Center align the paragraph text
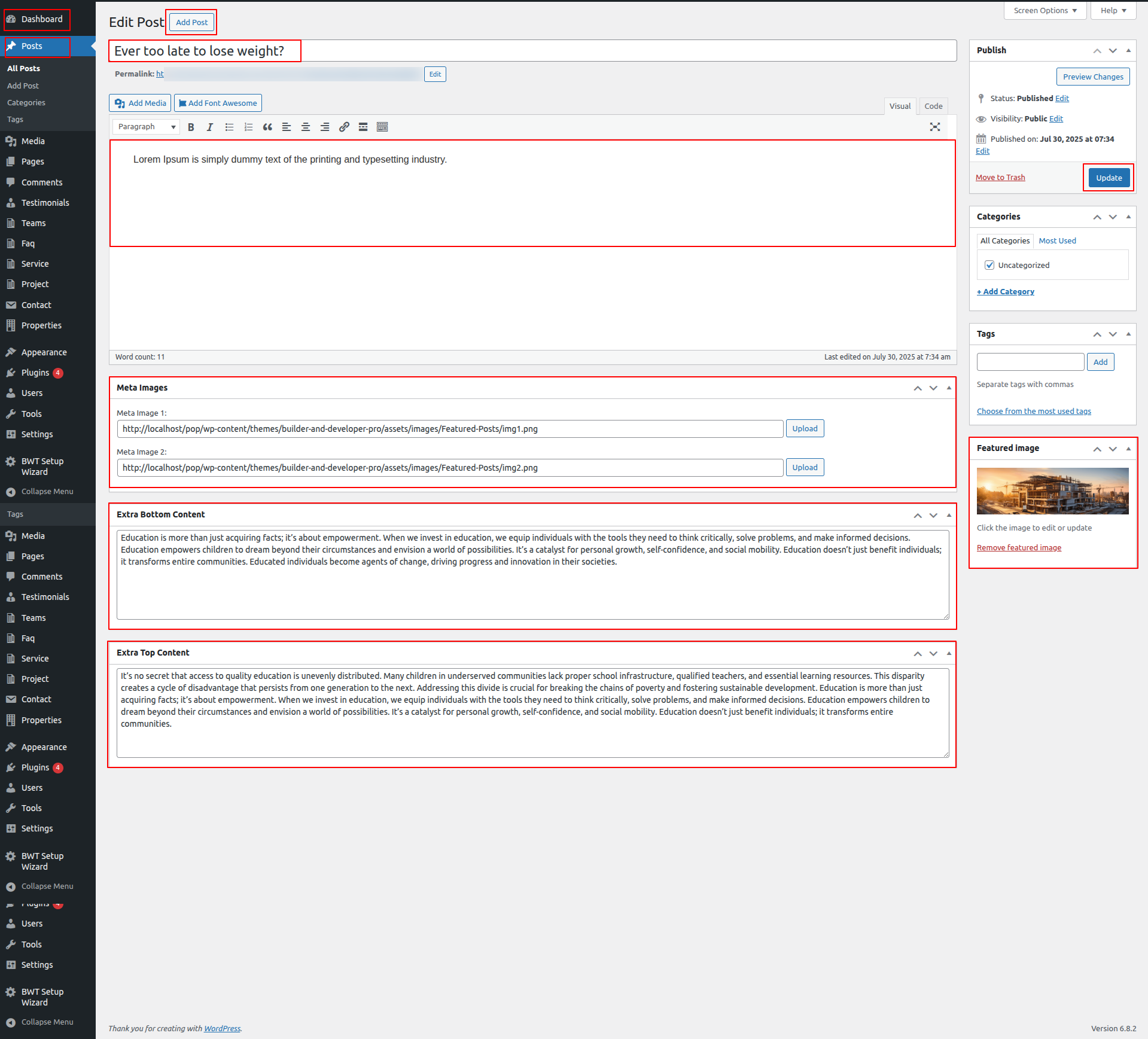Image resolution: width=1148 pixels, height=1039 pixels. (x=306, y=127)
